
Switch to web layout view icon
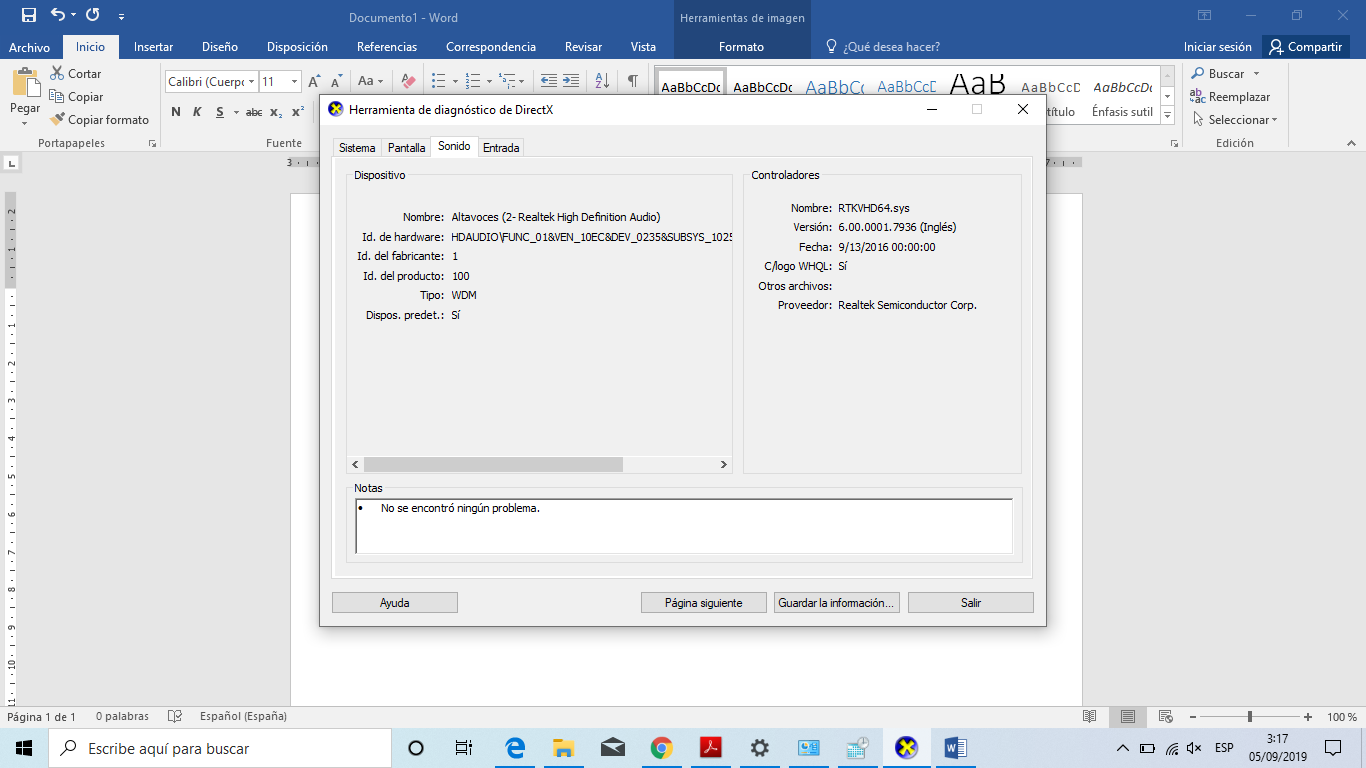[1165, 717]
